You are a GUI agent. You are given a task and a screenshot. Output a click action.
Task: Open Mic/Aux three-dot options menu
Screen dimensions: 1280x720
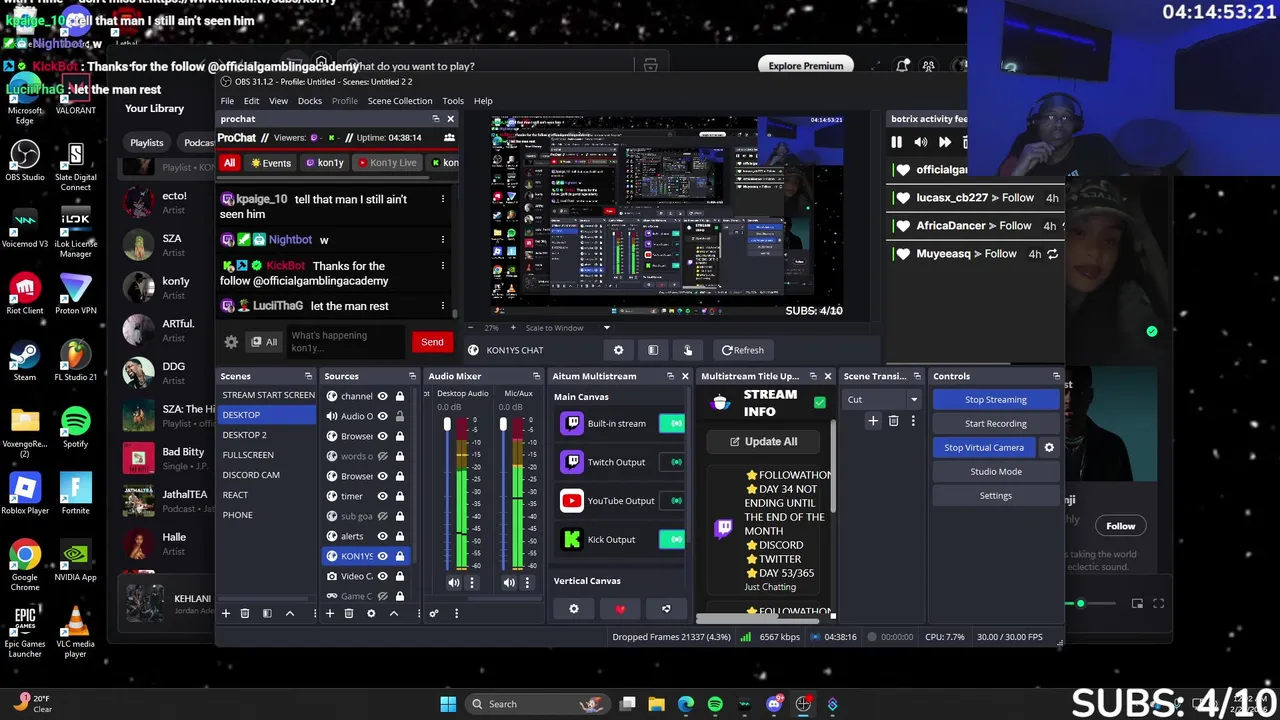point(527,582)
